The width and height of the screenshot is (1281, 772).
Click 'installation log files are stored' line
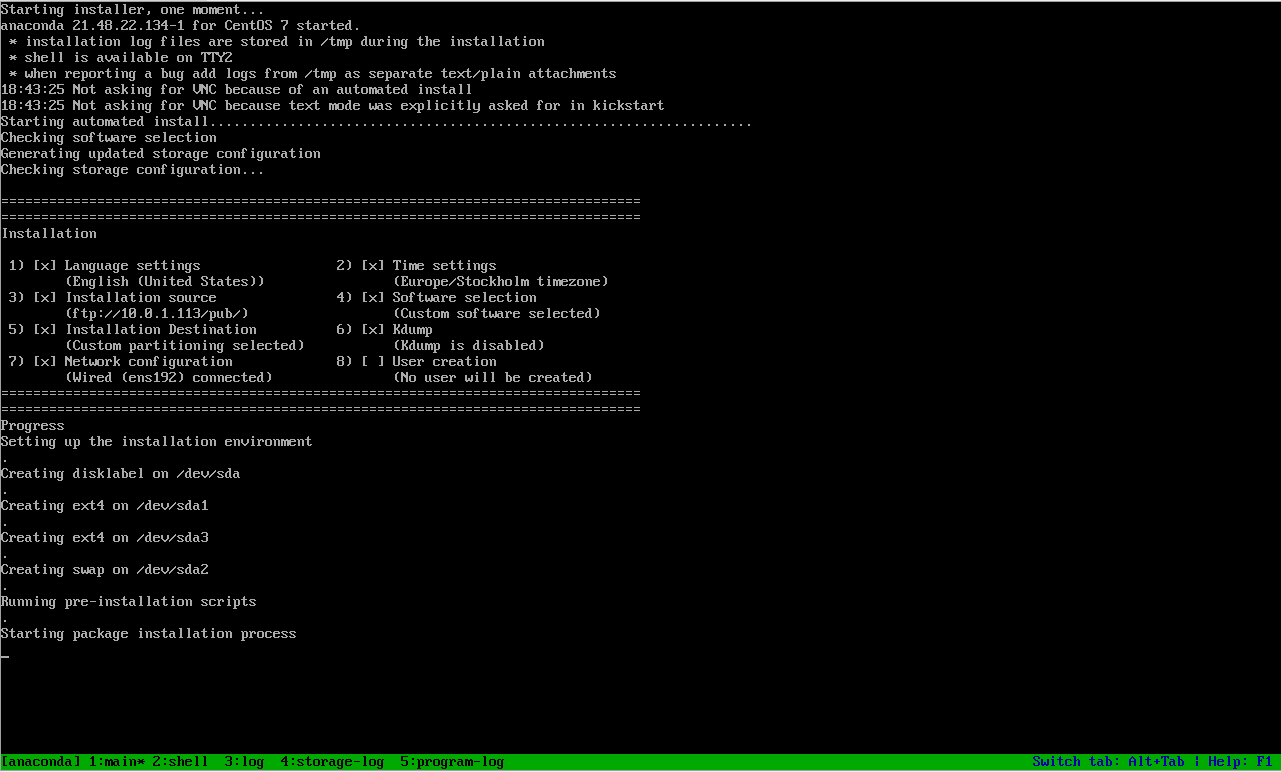(x=276, y=42)
